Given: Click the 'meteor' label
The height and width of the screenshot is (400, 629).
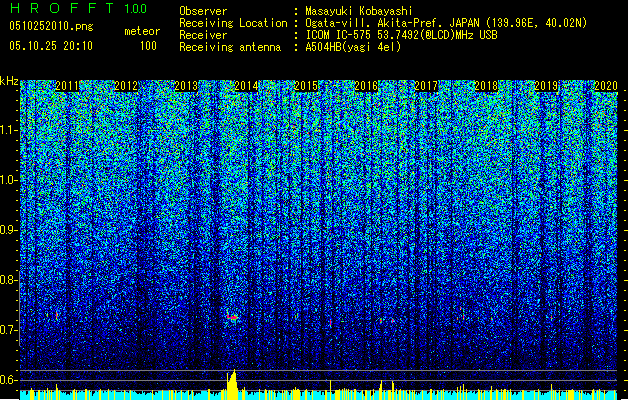Looking at the screenshot, I should pos(142,31).
